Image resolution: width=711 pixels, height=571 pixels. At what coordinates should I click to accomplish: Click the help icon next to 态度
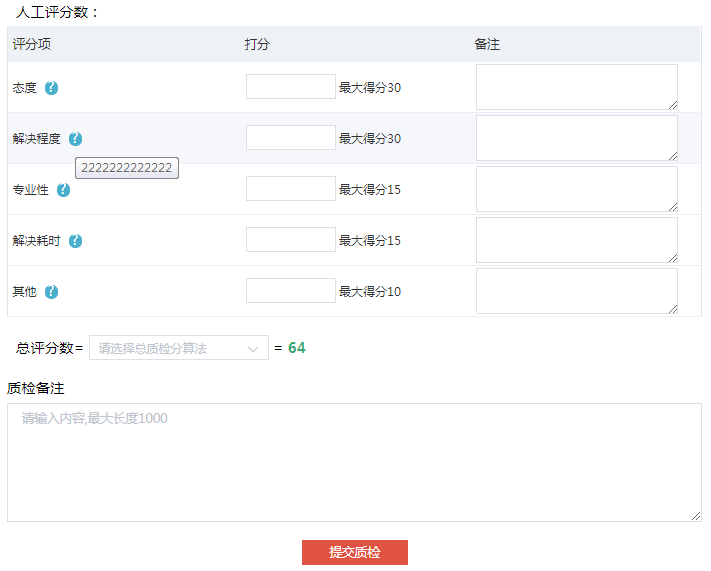coord(52,88)
